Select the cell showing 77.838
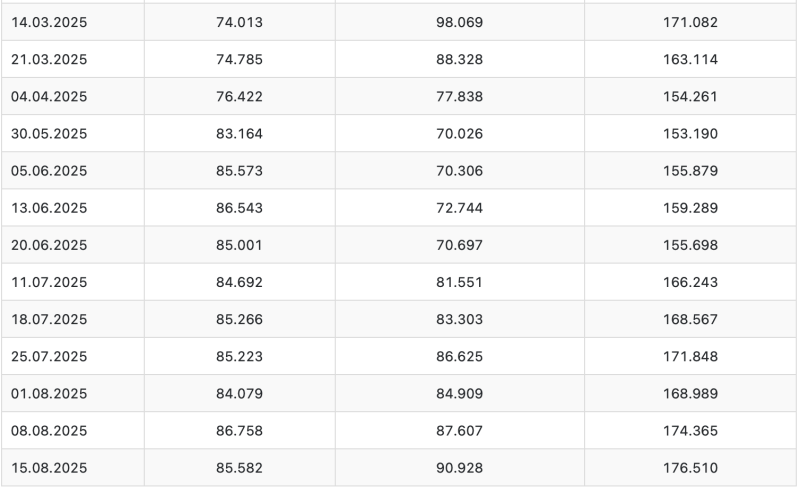800x487 pixels. pos(459,97)
